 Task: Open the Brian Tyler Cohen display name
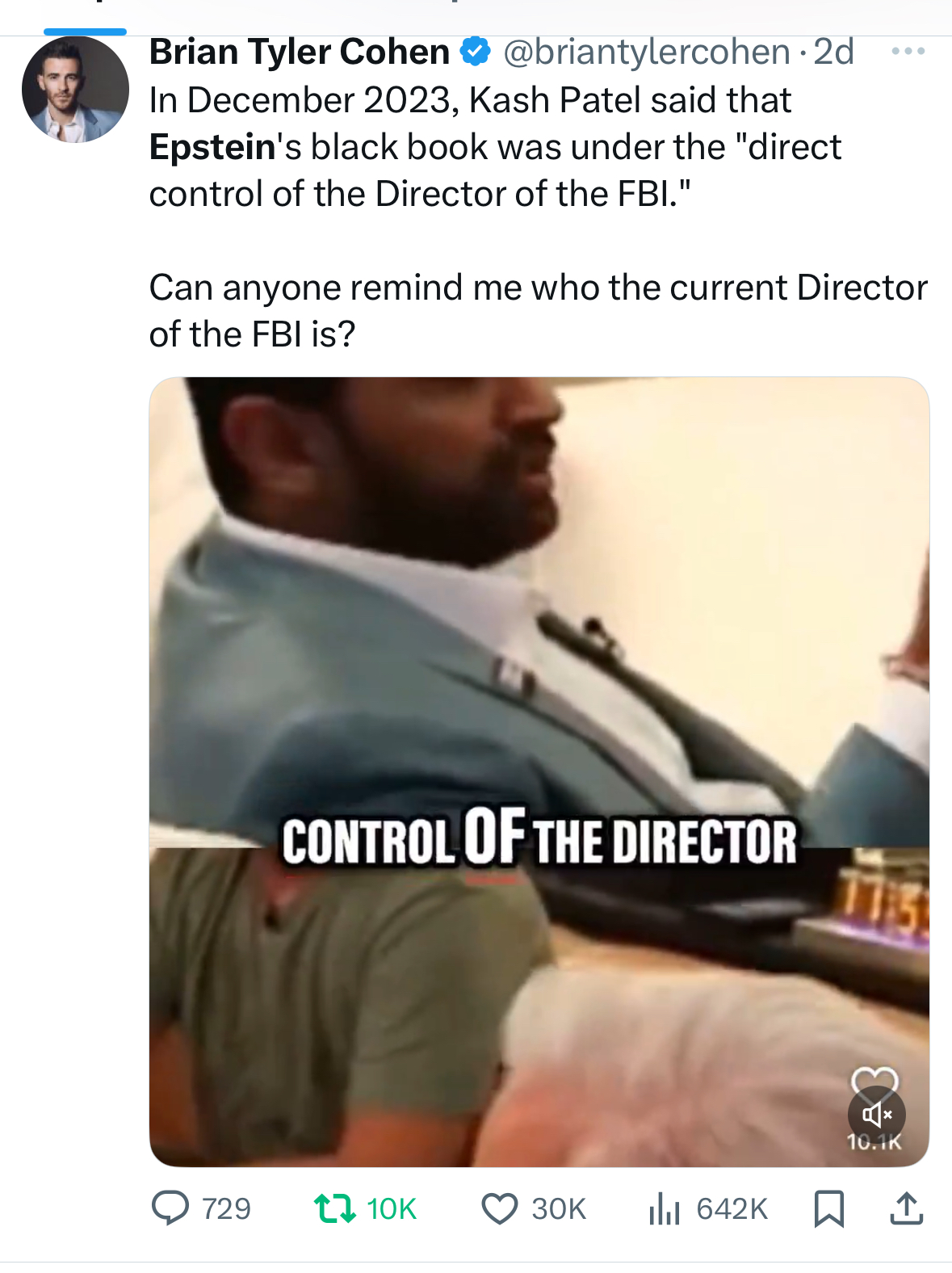[x=300, y=52]
